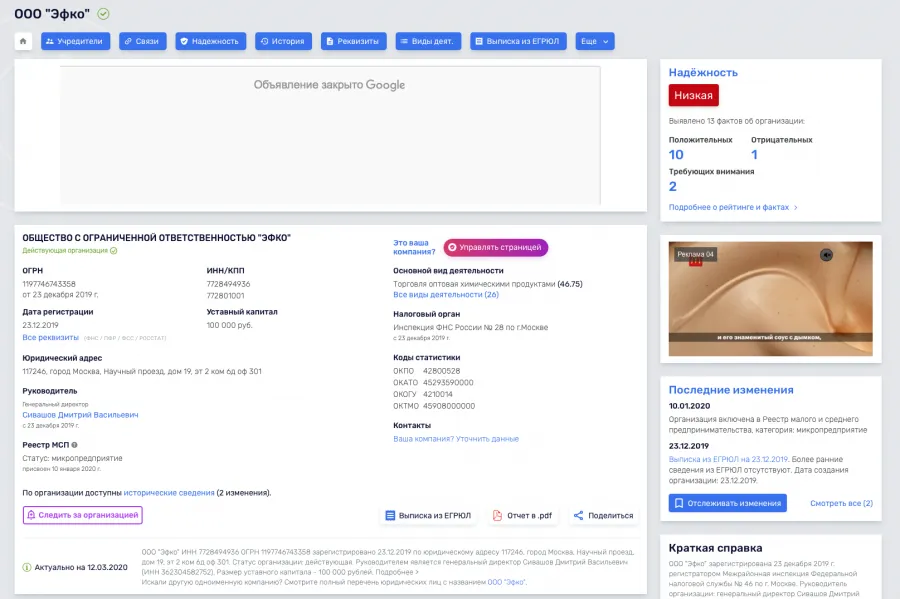Select the ИНН value 7728494936

tap(228, 284)
